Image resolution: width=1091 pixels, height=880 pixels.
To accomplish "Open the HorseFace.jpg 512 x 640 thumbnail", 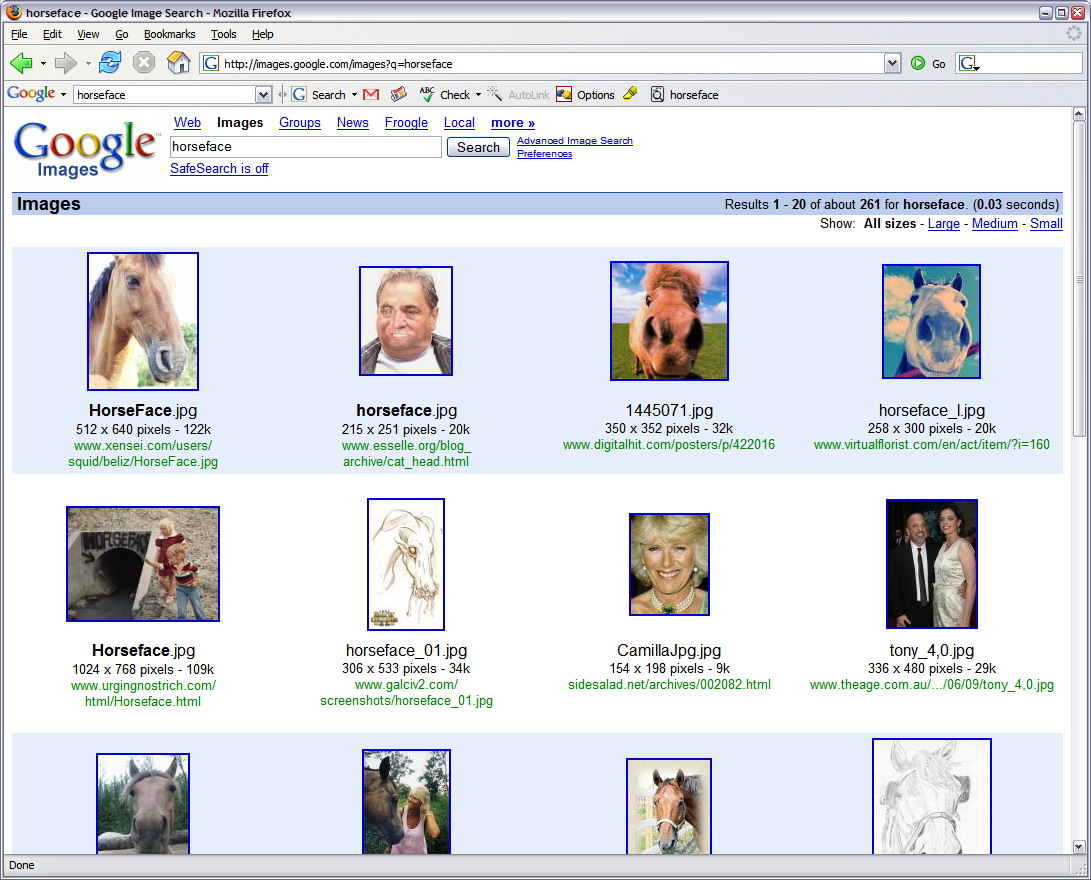I will pos(143,321).
